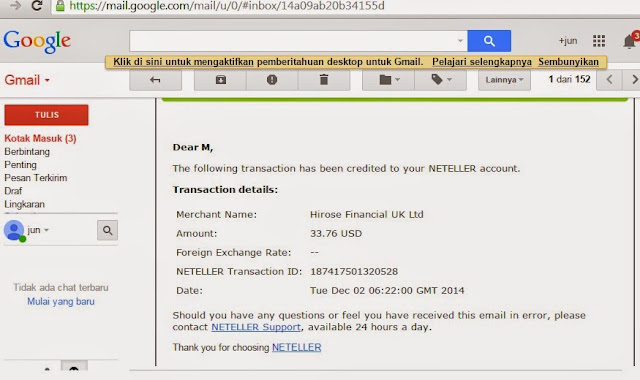640x380 pixels.
Task: Click the transaction ID 187417501320528
Action: tap(354, 271)
